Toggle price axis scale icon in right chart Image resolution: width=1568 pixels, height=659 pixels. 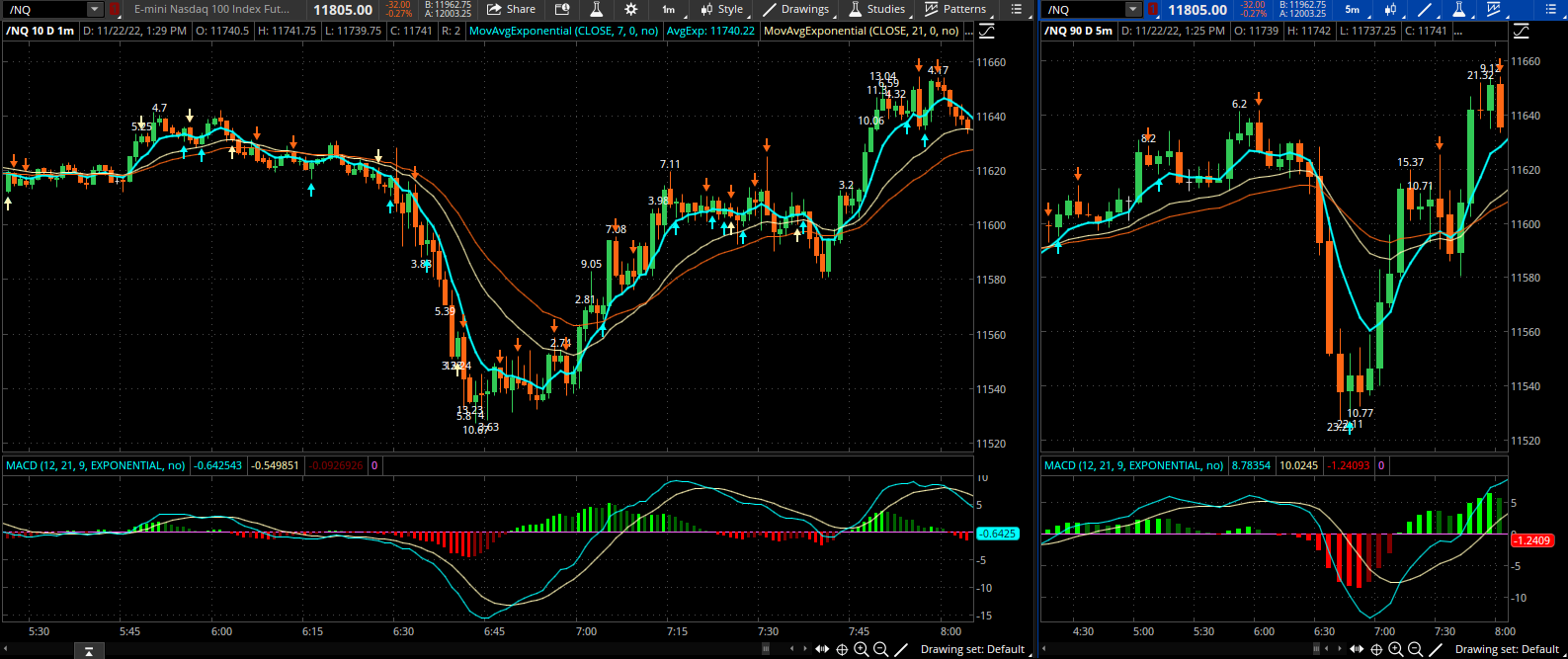(1522, 31)
